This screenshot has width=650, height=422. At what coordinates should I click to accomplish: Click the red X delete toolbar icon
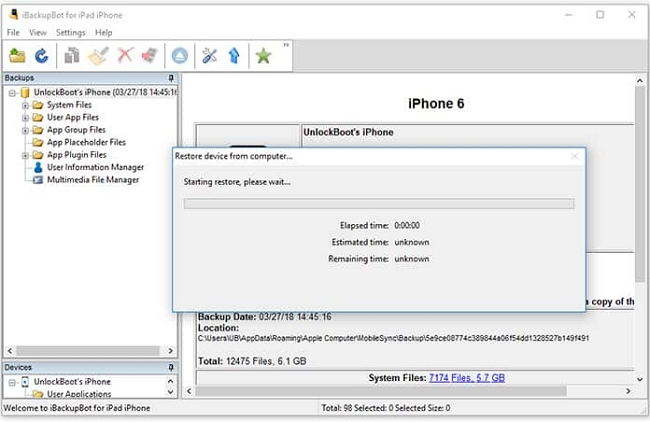(125, 55)
